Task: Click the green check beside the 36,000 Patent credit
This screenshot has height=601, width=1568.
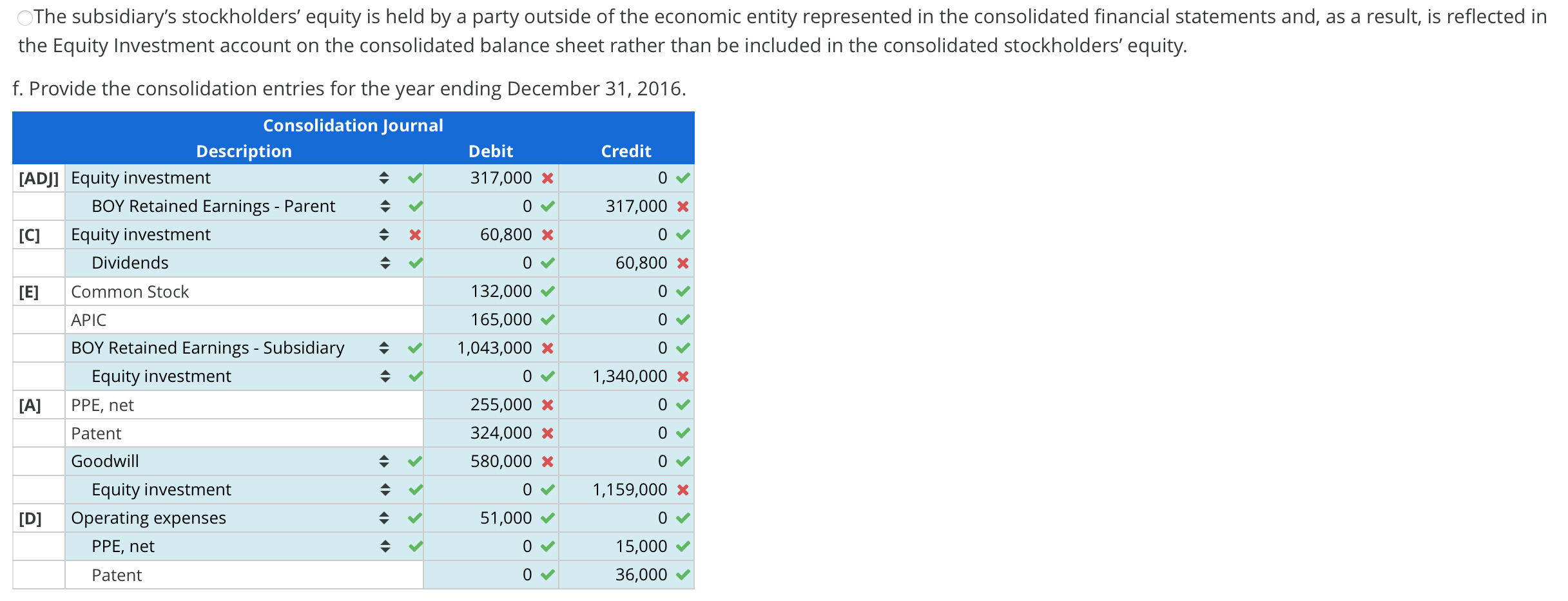Action: coord(682,575)
